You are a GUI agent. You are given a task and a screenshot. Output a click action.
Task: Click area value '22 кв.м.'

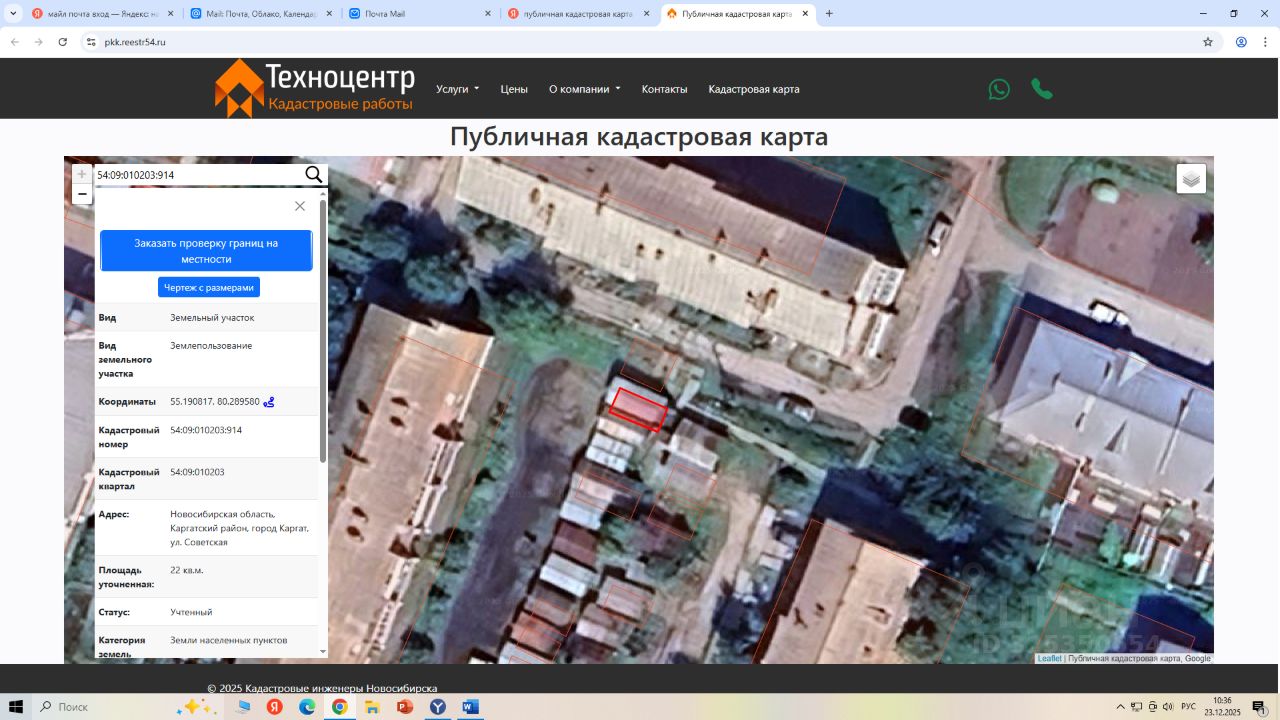[x=187, y=570]
